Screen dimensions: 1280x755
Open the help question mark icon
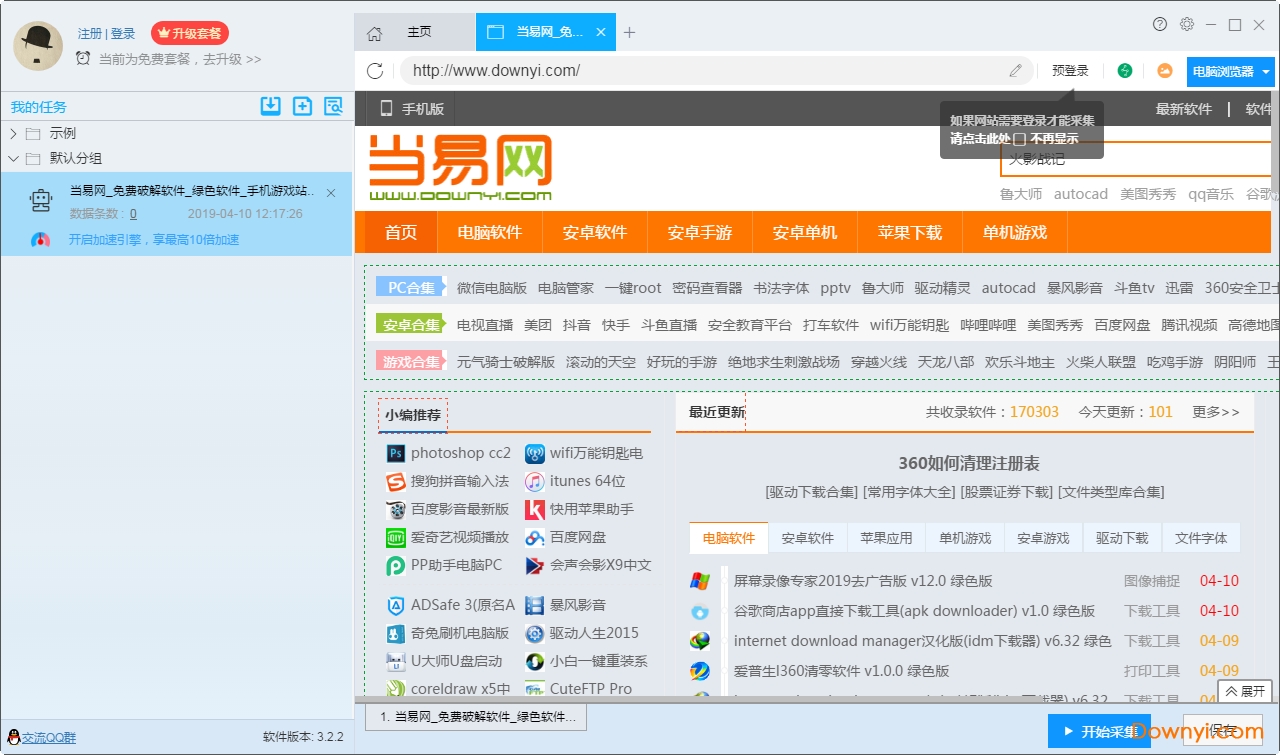click(x=1158, y=24)
